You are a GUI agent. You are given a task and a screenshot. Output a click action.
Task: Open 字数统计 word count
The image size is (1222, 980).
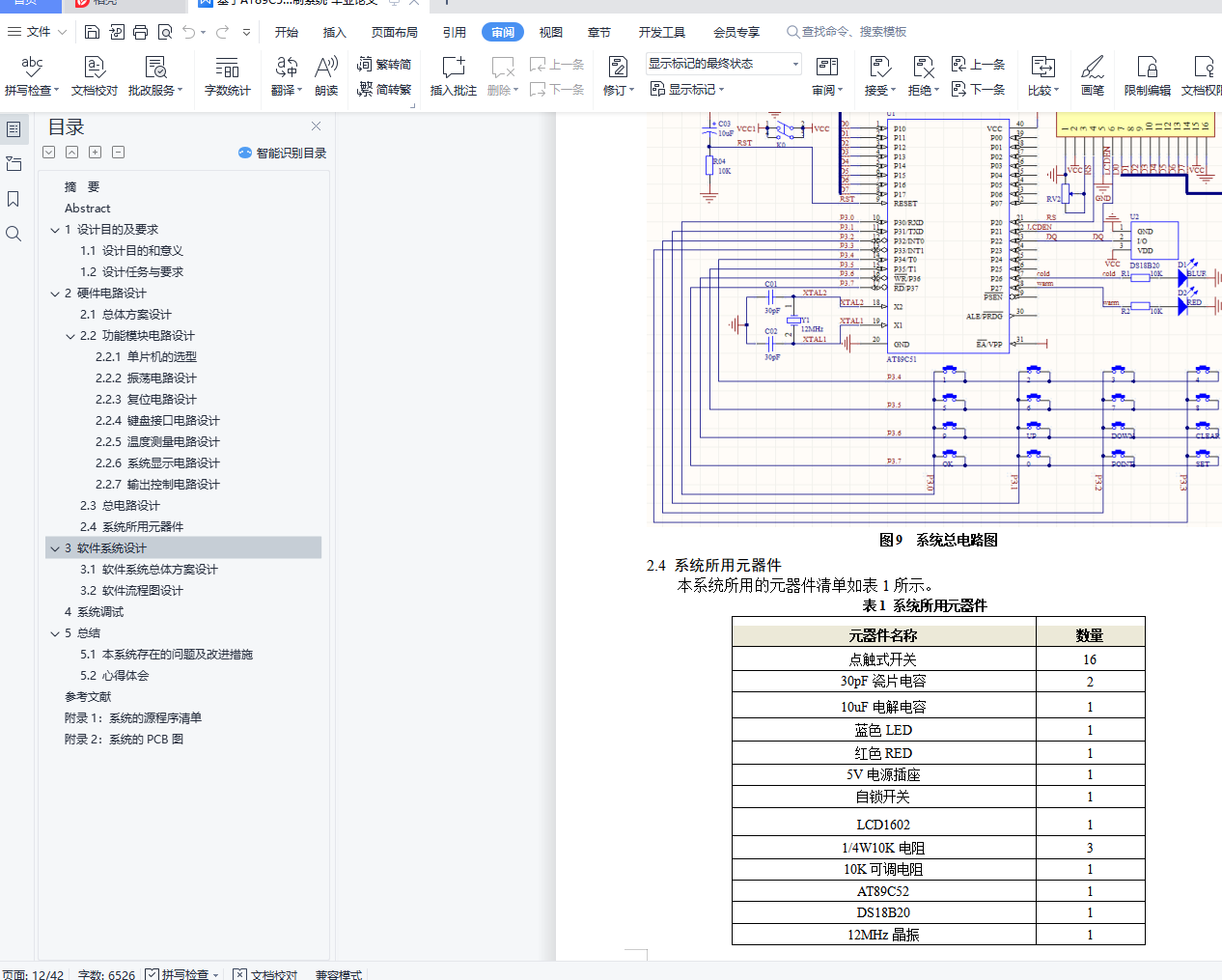228,76
